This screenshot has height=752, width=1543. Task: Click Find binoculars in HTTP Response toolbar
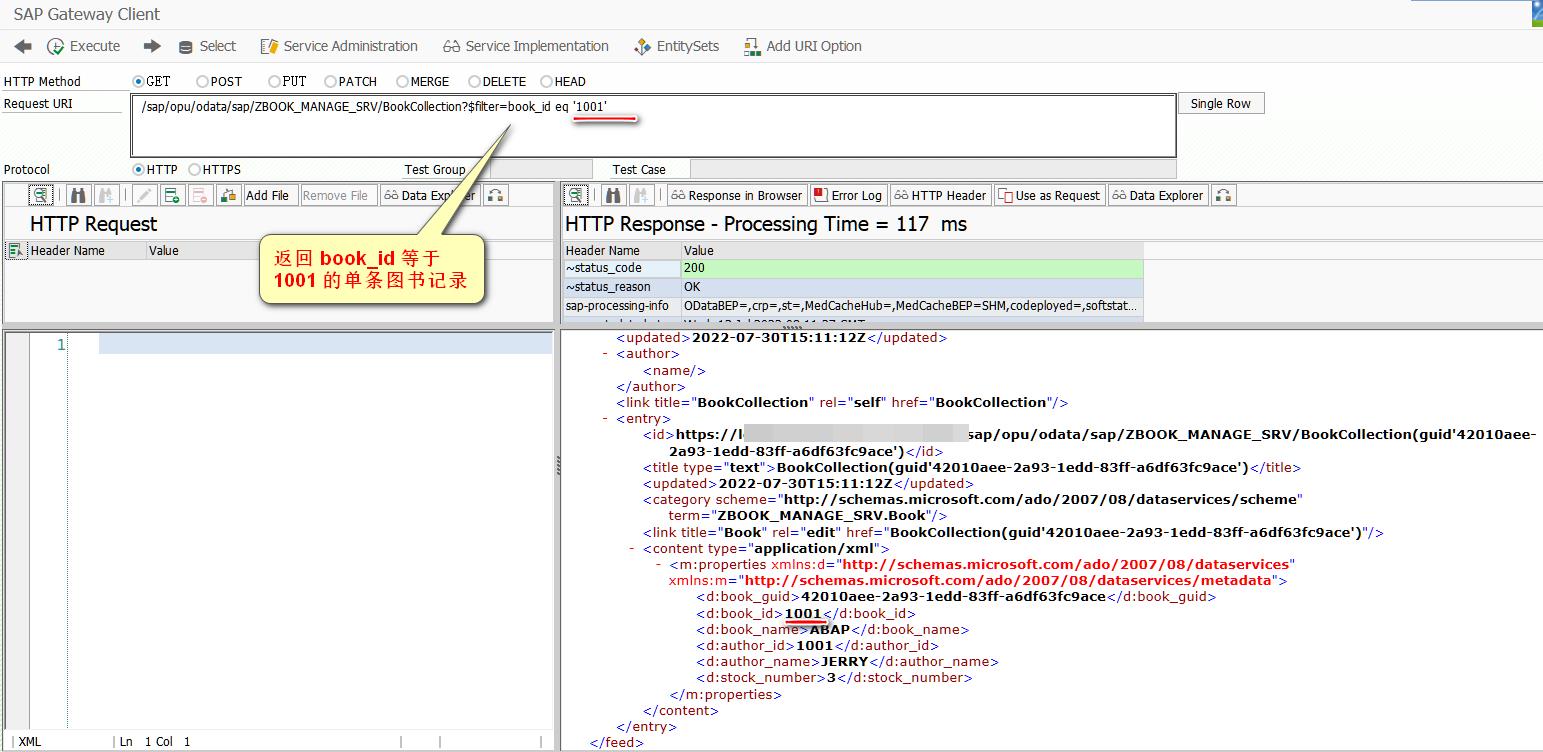pyautogui.click(x=613, y=196)
